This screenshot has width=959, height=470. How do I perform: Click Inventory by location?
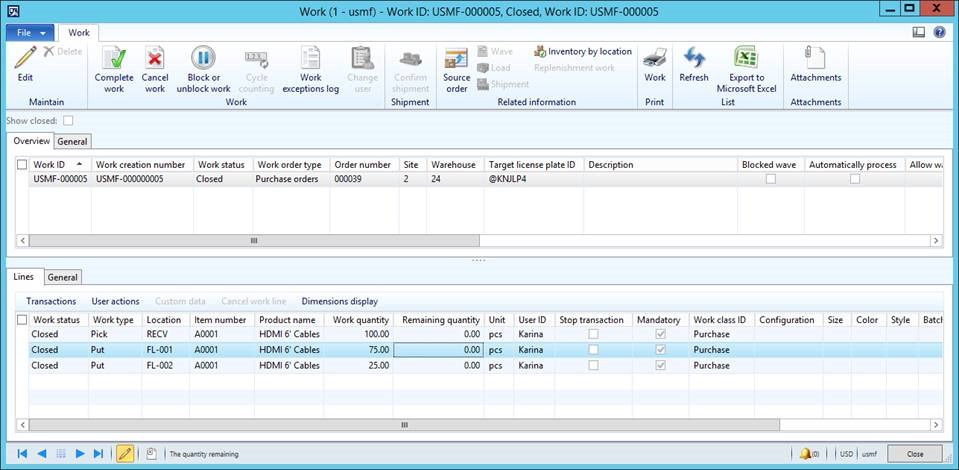(x=583, y=51)
